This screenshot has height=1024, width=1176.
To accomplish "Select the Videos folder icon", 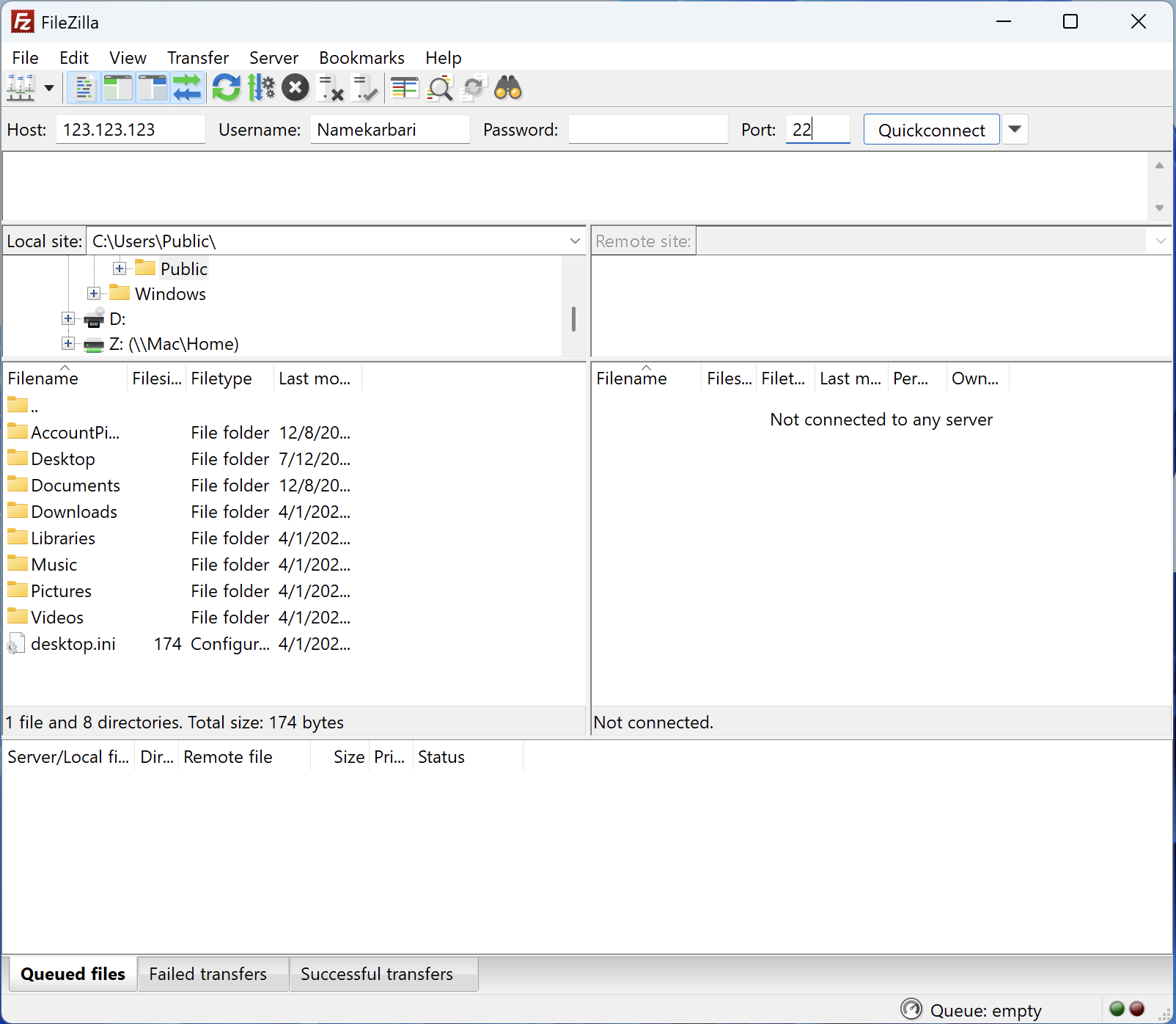I will click(x=18, y=616).
